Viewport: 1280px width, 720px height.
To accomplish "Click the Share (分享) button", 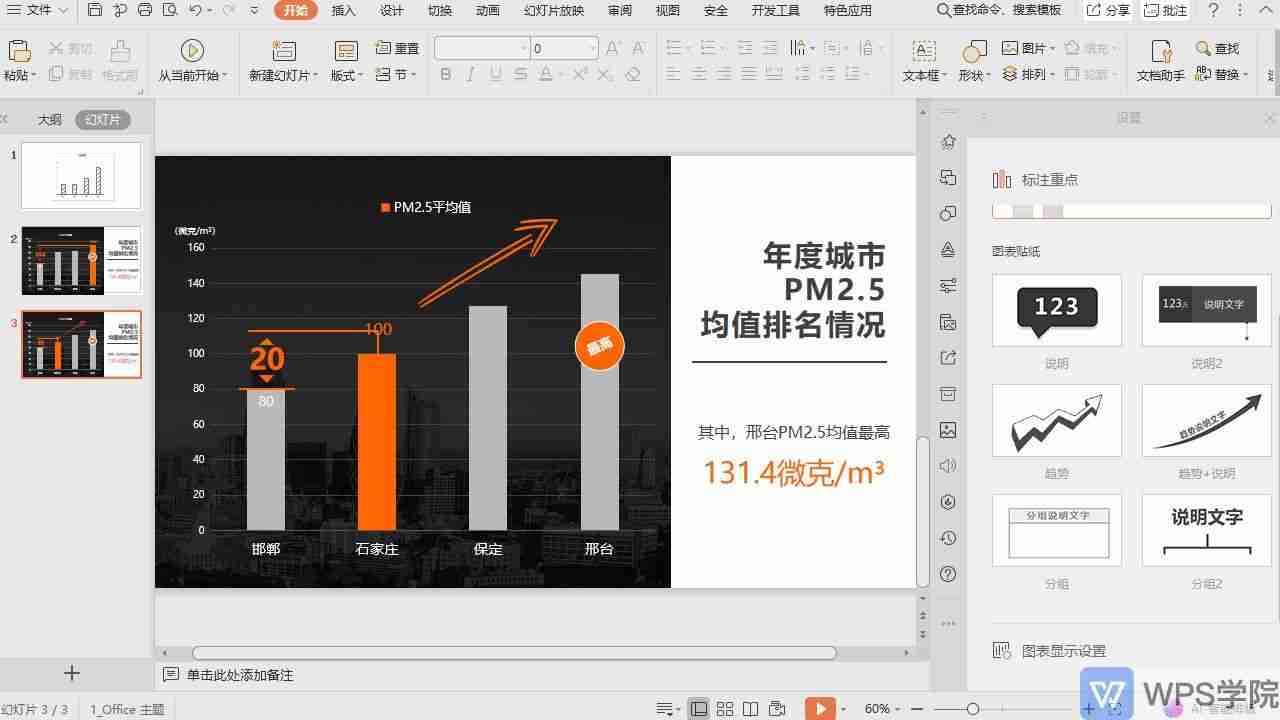I will (1108, 10).
